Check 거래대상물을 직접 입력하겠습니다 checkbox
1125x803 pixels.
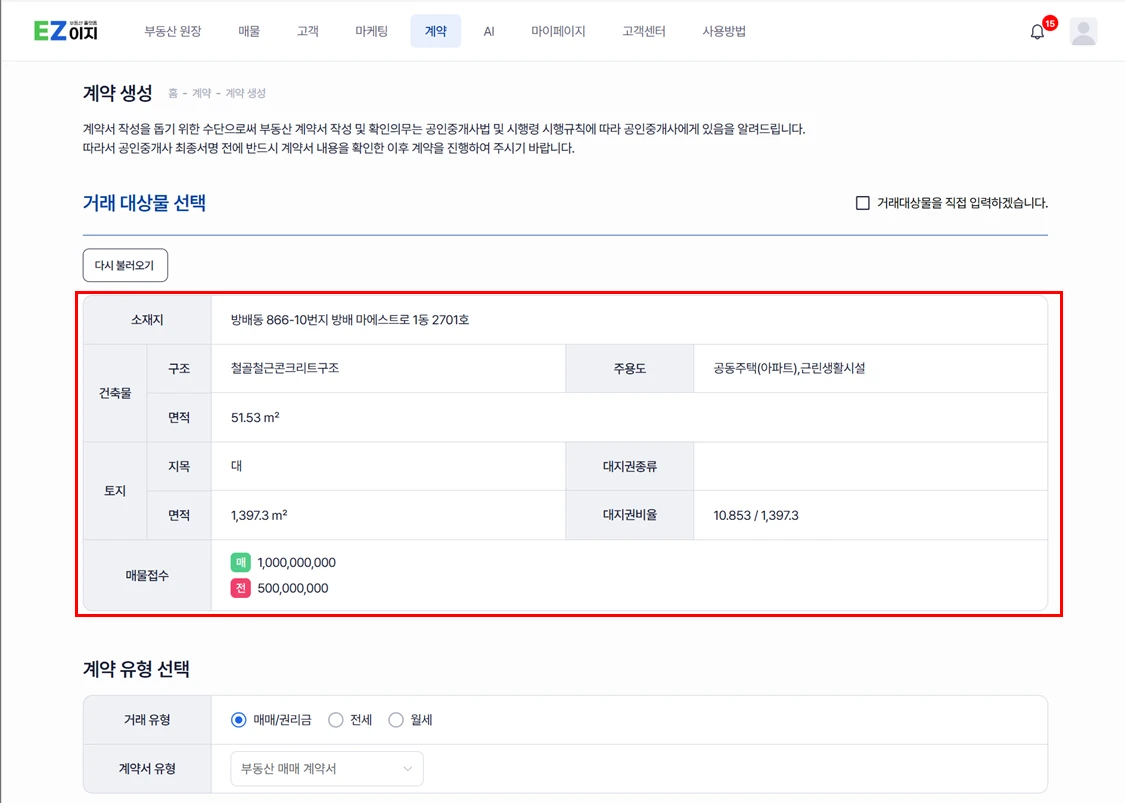[x=862, y=203]
